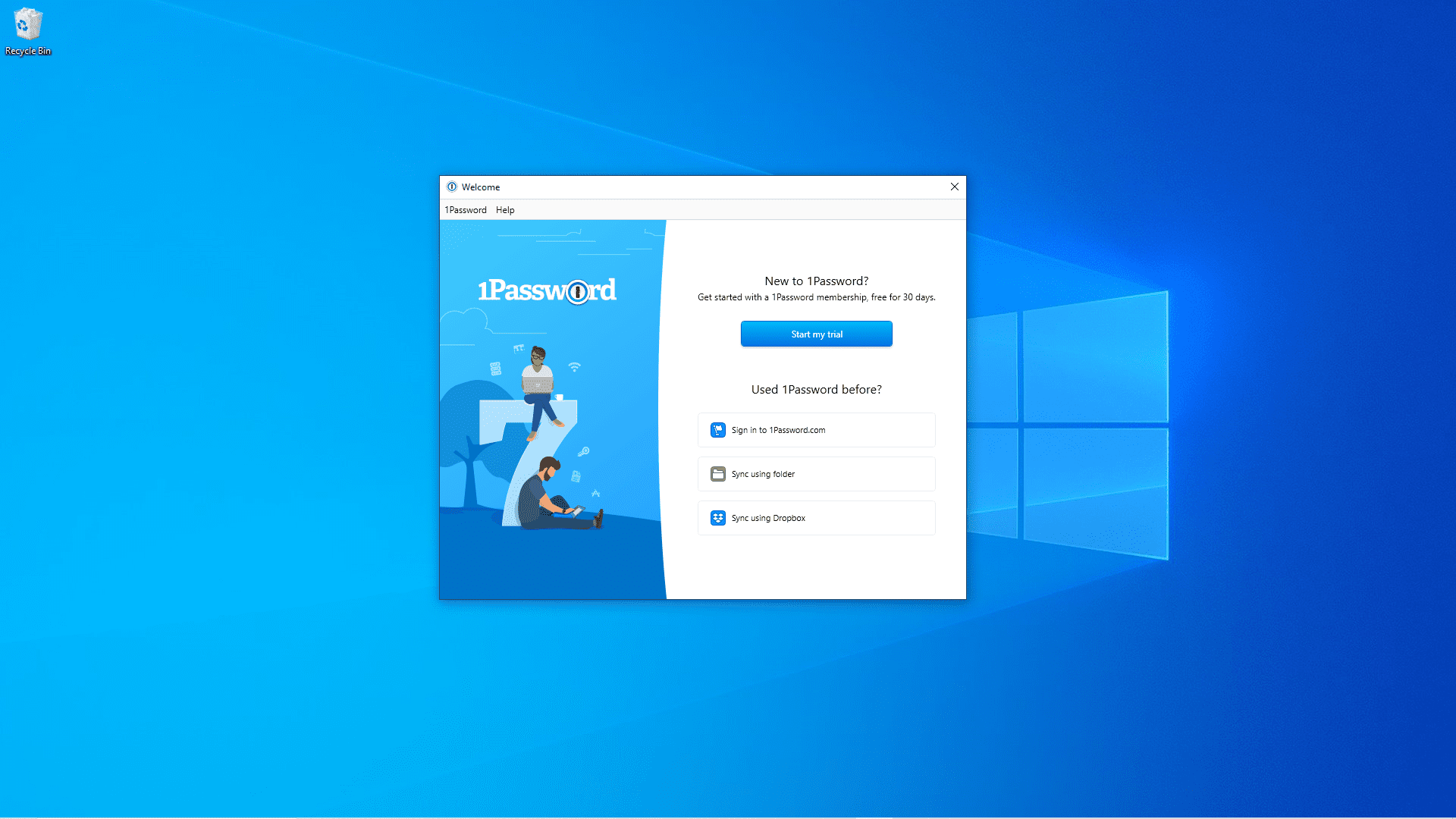Open the Recycle Bin desktop icon
Image resolution: width=1456 pixels, height=819 pixels.
[x=28, y=32]
